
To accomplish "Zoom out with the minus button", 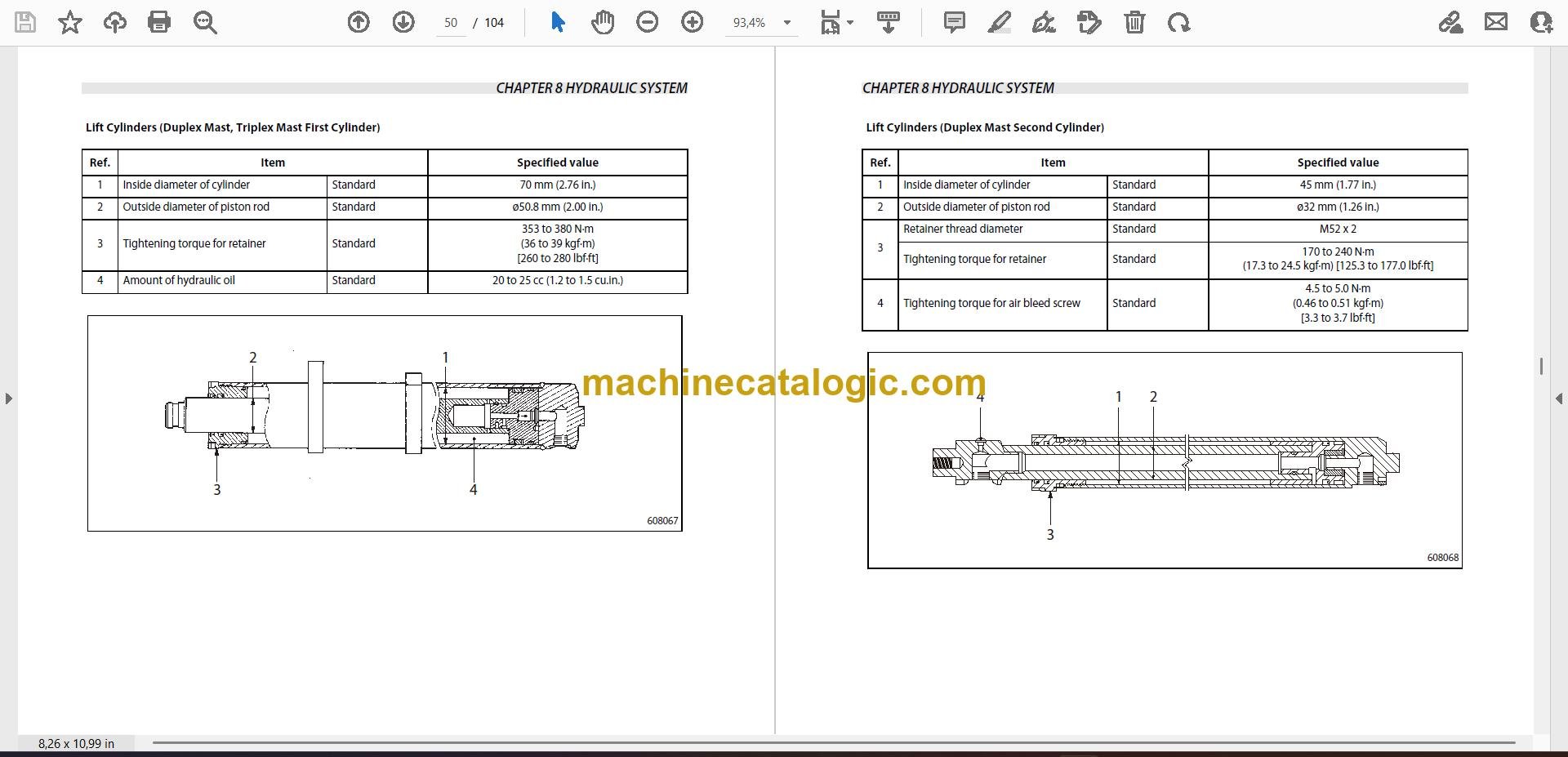I will click(x=648, y=22).
